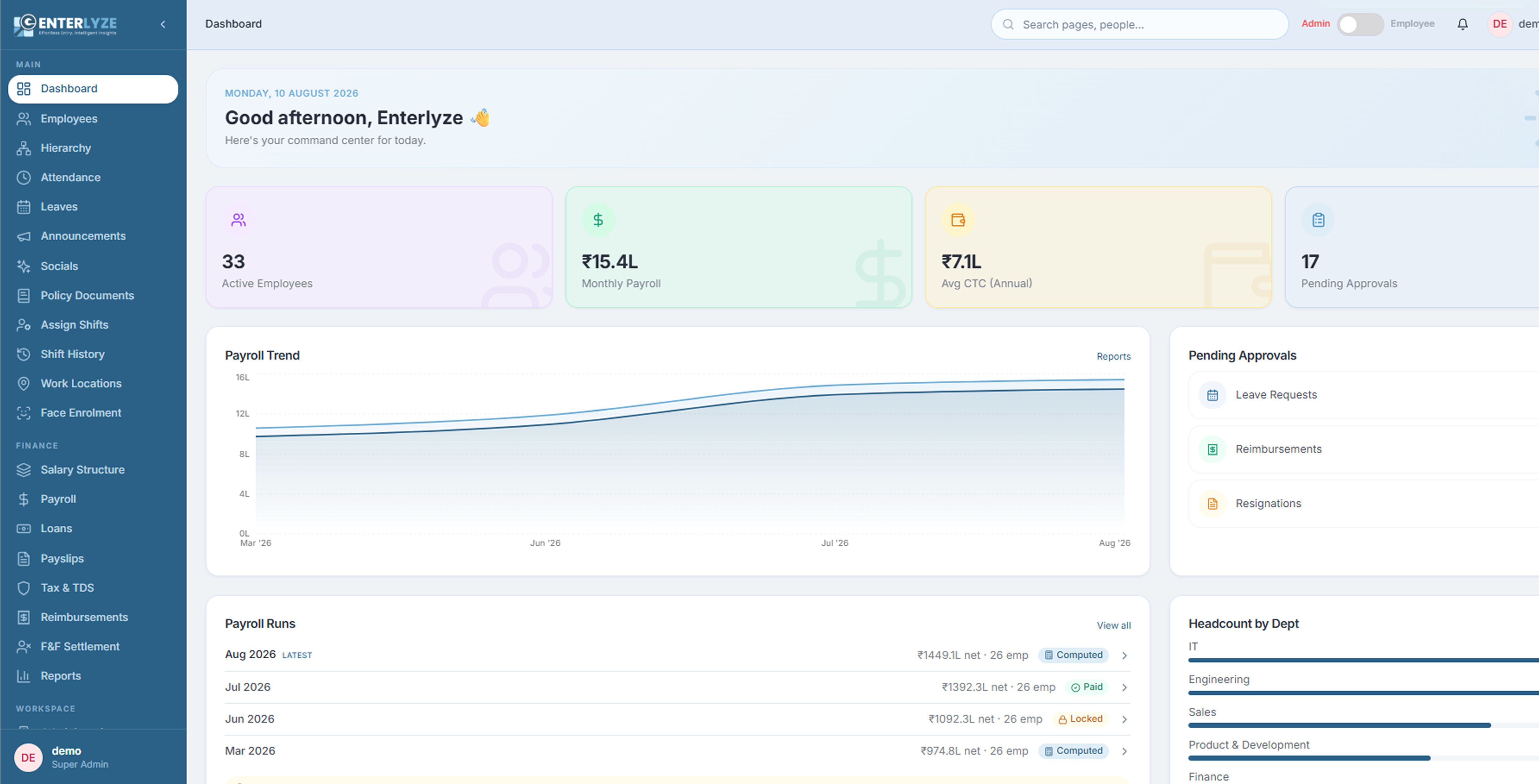
Task: Click the IT headcount bar
Action: tap(1363, 660)
